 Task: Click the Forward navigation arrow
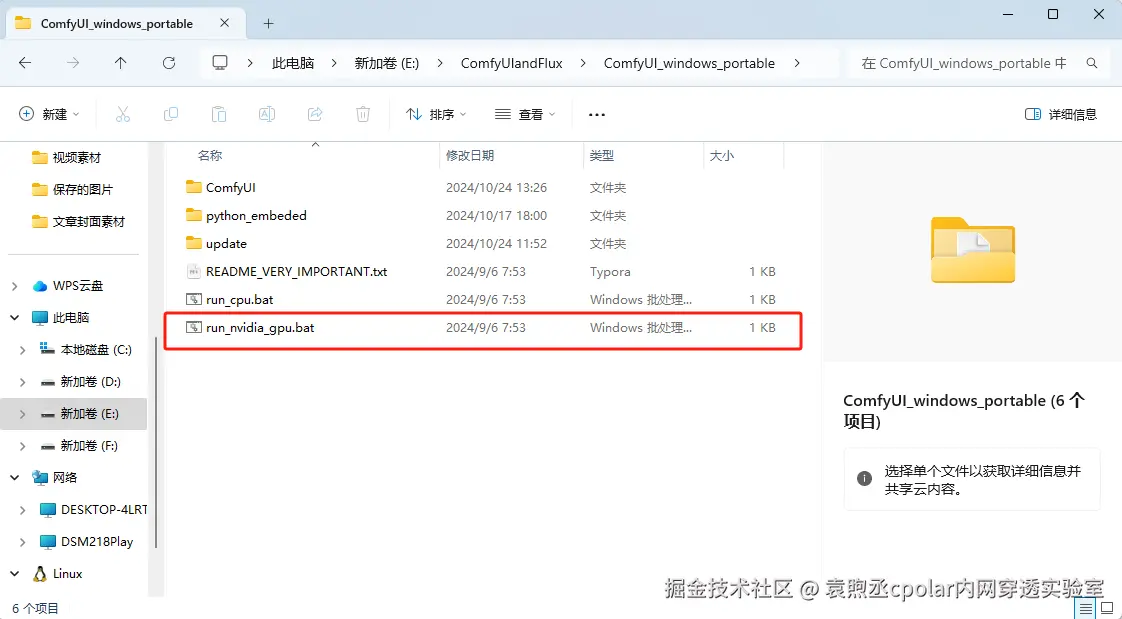click(73, 63)
